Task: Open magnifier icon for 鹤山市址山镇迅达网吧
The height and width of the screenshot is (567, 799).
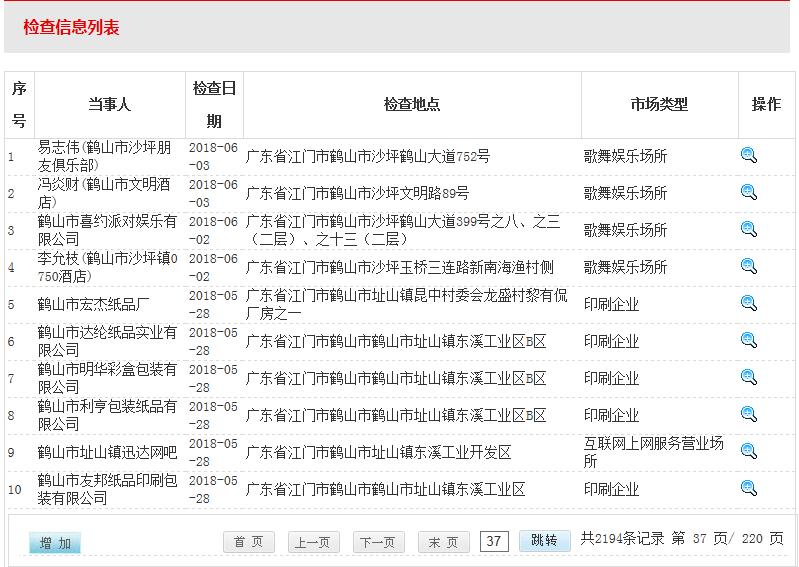Action: (x=748, y=451)
